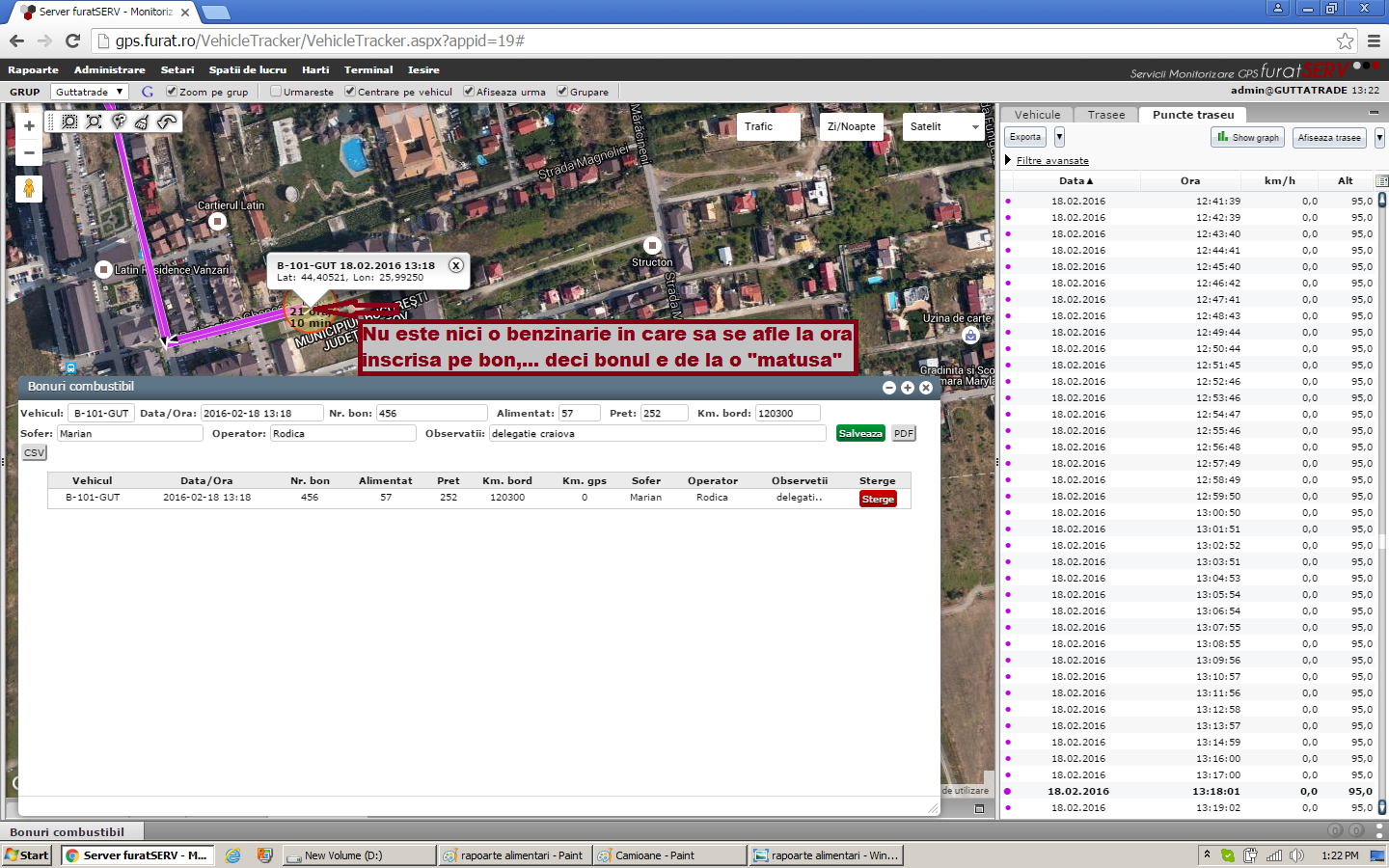
Task: Click the Km. bord input field
Action: (787, 413)
